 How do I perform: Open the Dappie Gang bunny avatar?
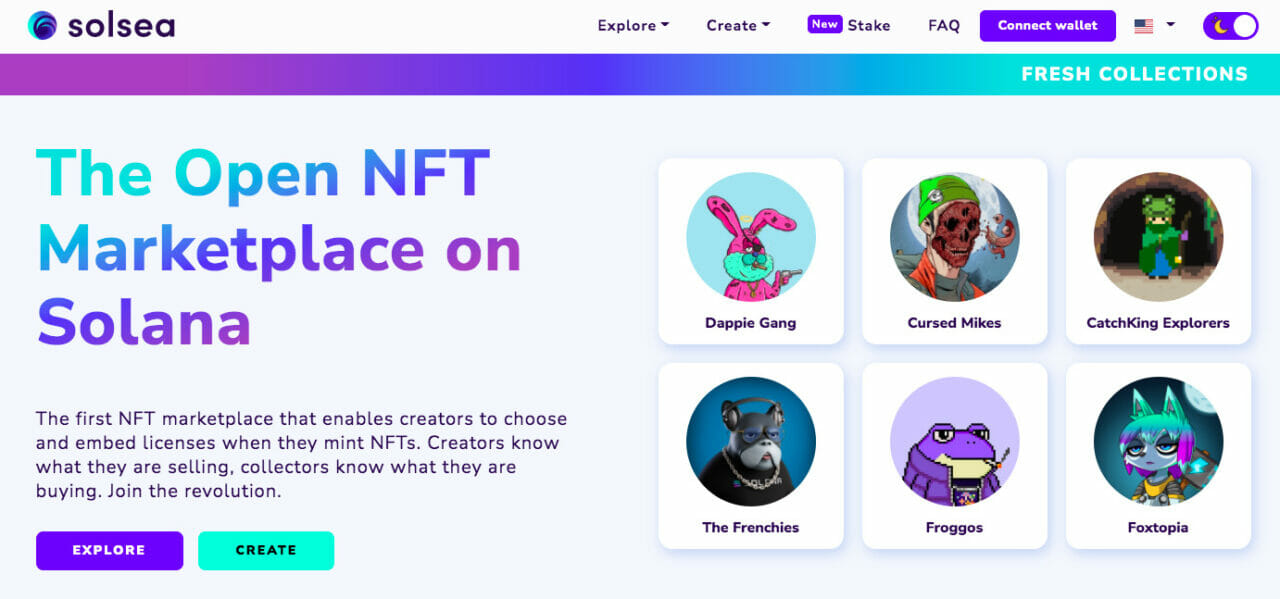(x=750, y=237)
